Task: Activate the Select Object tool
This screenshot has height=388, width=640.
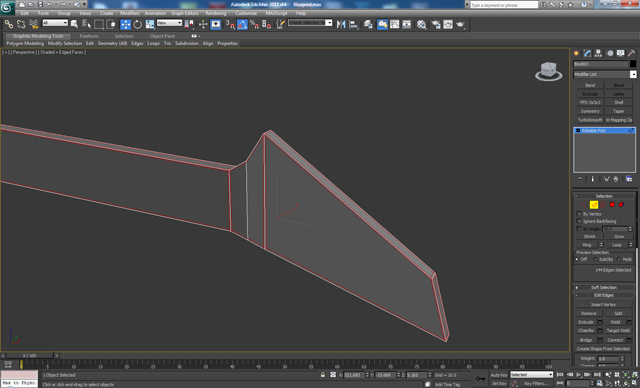Action: 74,24
